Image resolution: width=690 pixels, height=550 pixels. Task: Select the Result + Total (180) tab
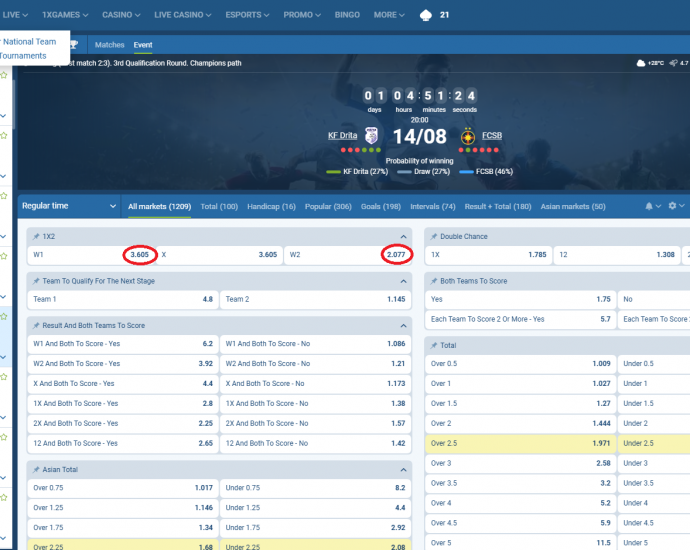tap(498, 206)
